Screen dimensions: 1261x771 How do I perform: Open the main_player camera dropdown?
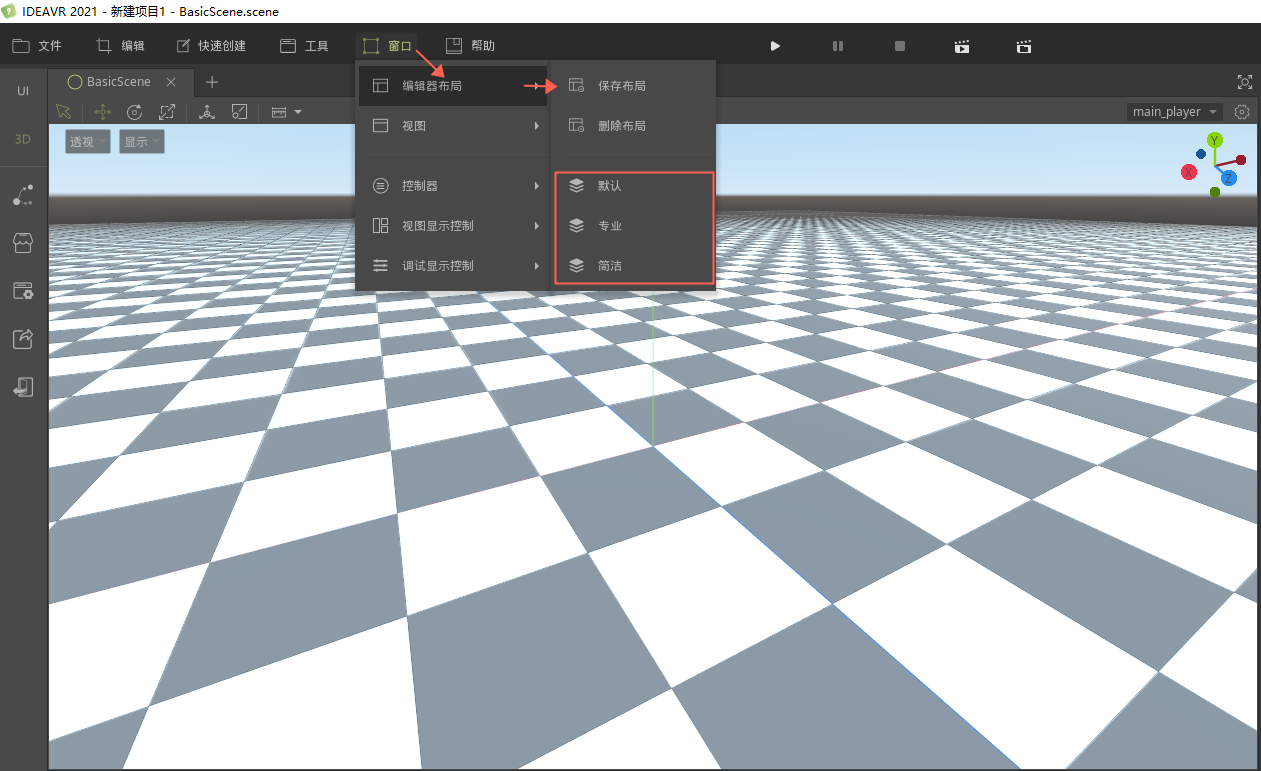[1174, 112]
